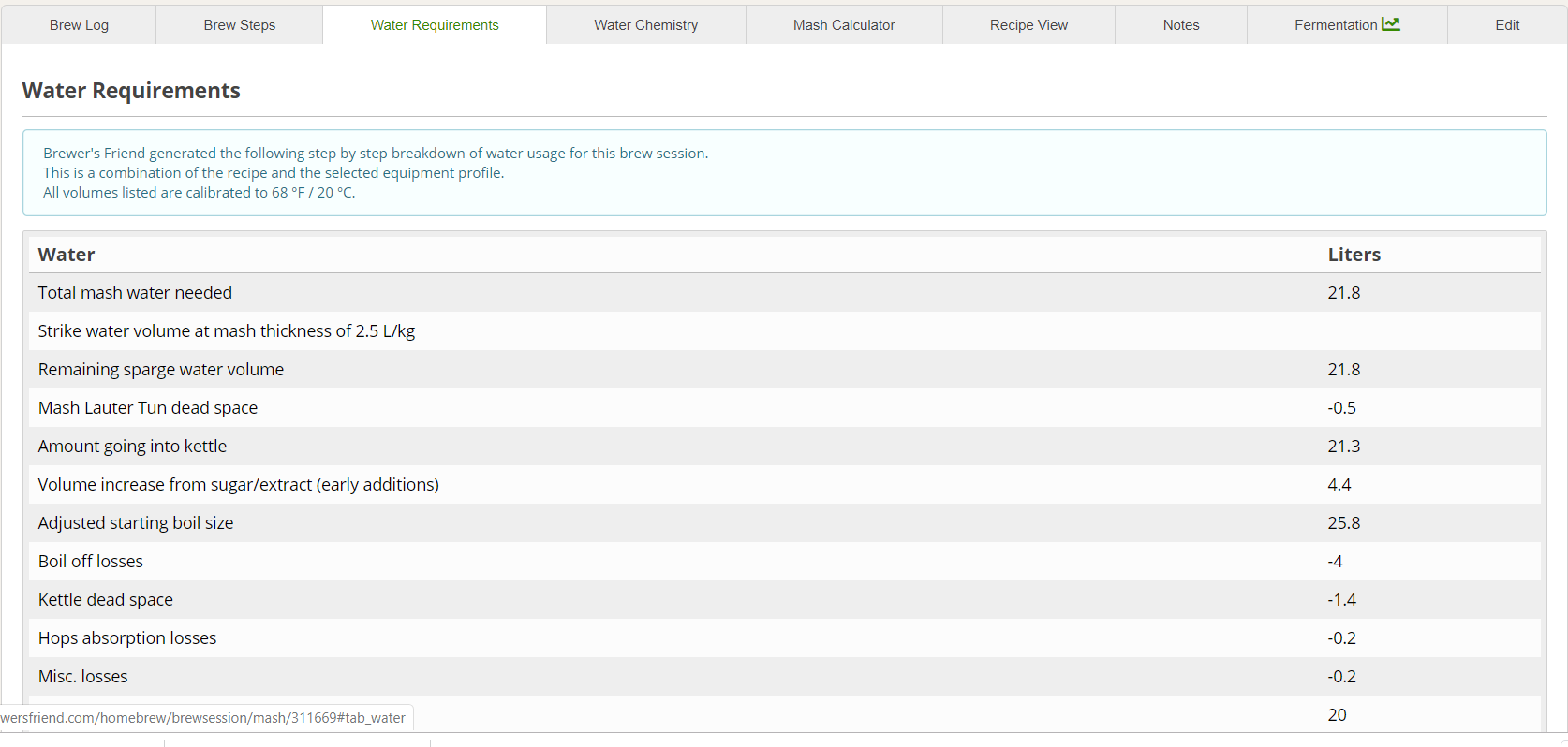This screenshot has width=1568, height=747.
Task: Go to the Mash Calculator tab
Action: pyautogui.click(x=844, y=25)
